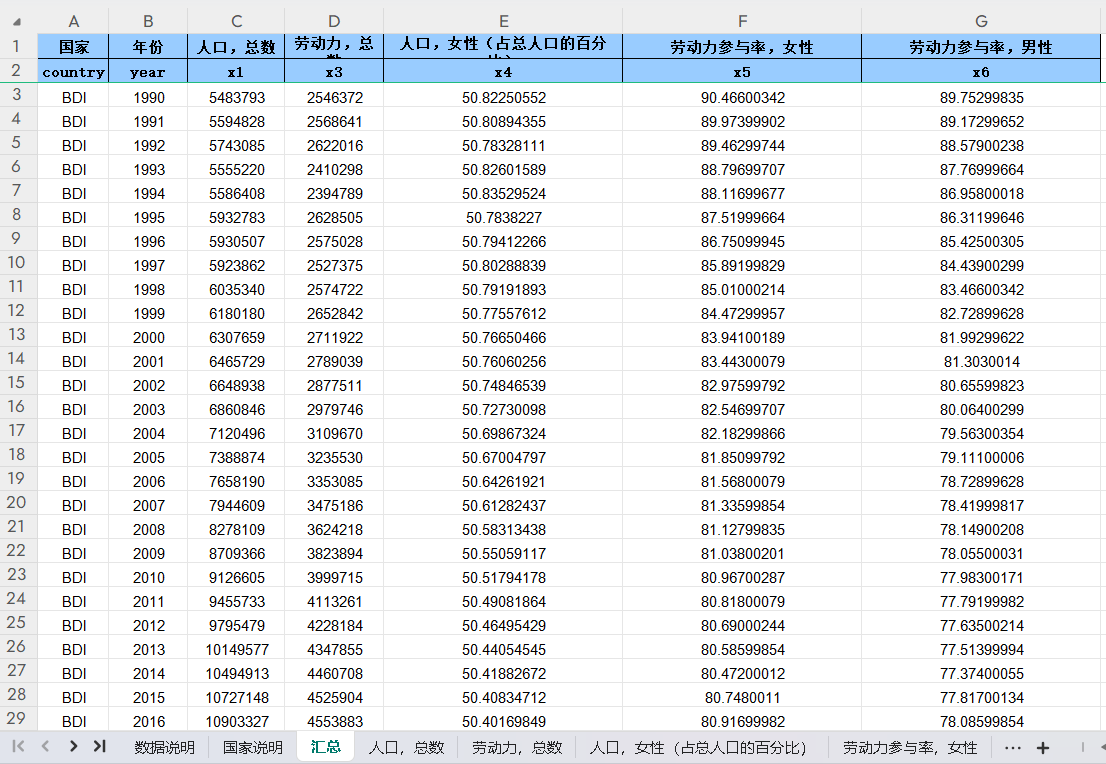Click BDI cell in row 3

click(73, 97)
